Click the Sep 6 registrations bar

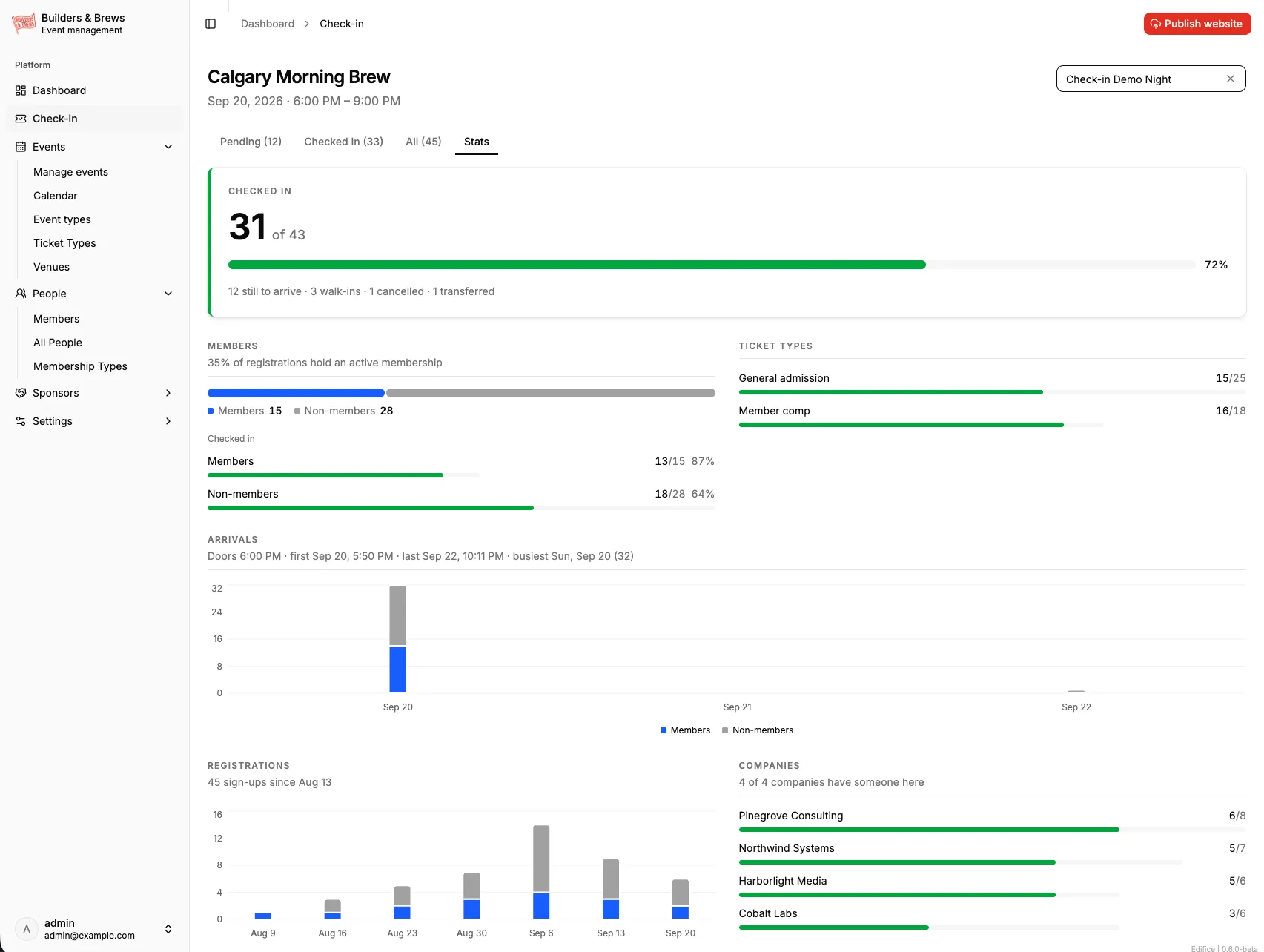tap(541, 872)
